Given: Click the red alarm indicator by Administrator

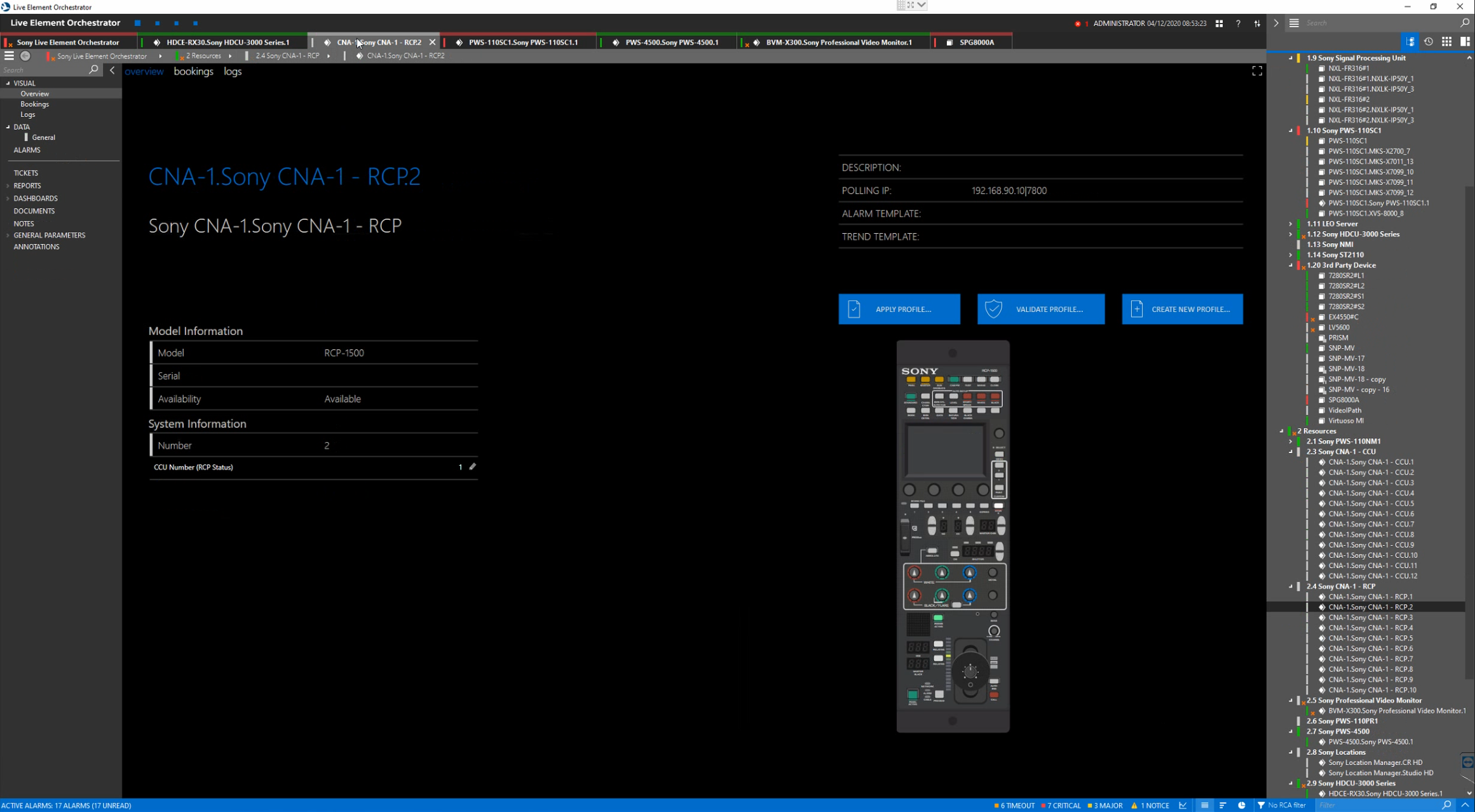Looking at the screenshot, I should coord(1078,24).
